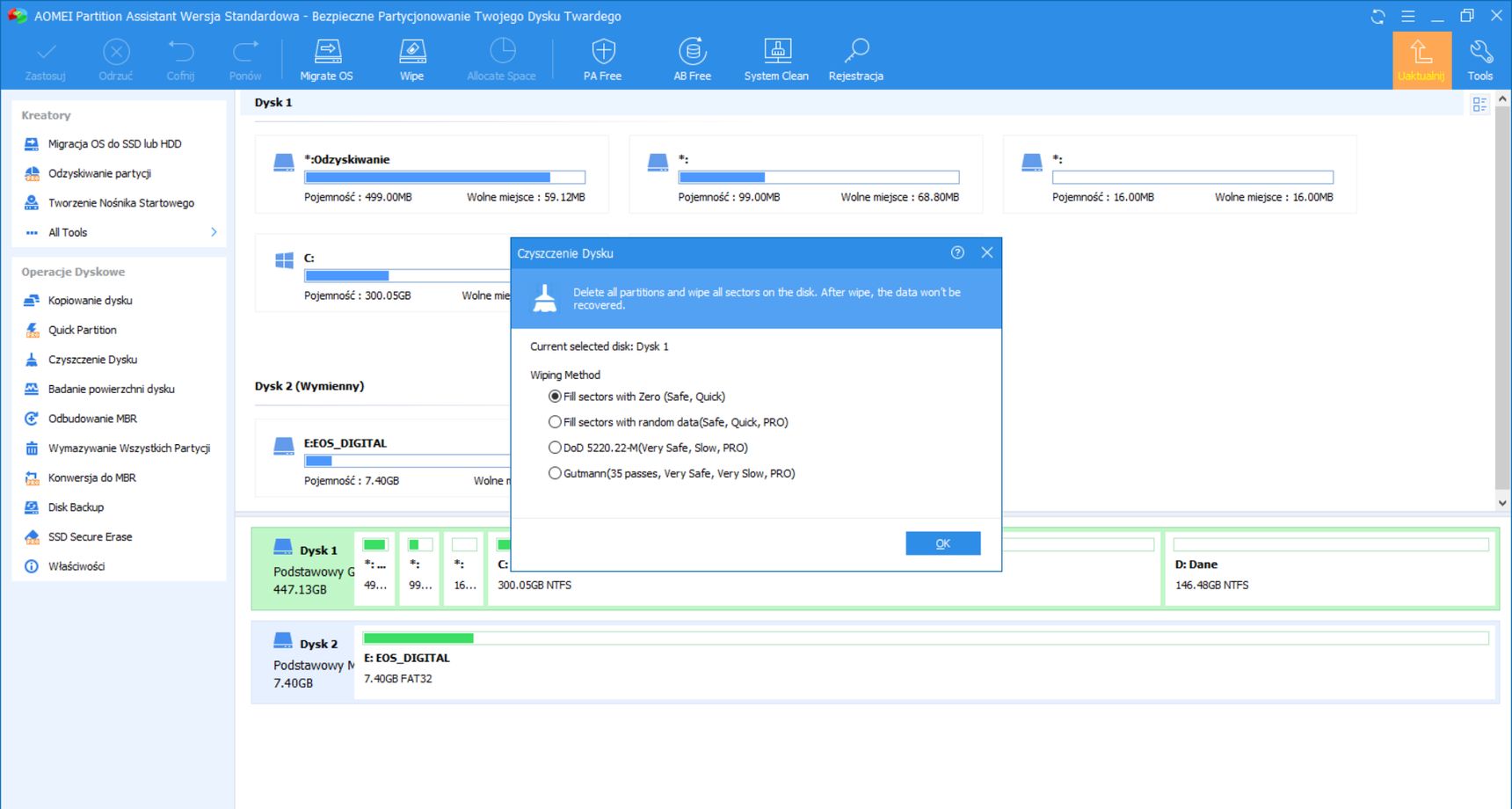Image resolution: width=1512 pixels, height=809 pixels.
Task: Click Dysk 2 in disk map
Action: click(303, 662)
